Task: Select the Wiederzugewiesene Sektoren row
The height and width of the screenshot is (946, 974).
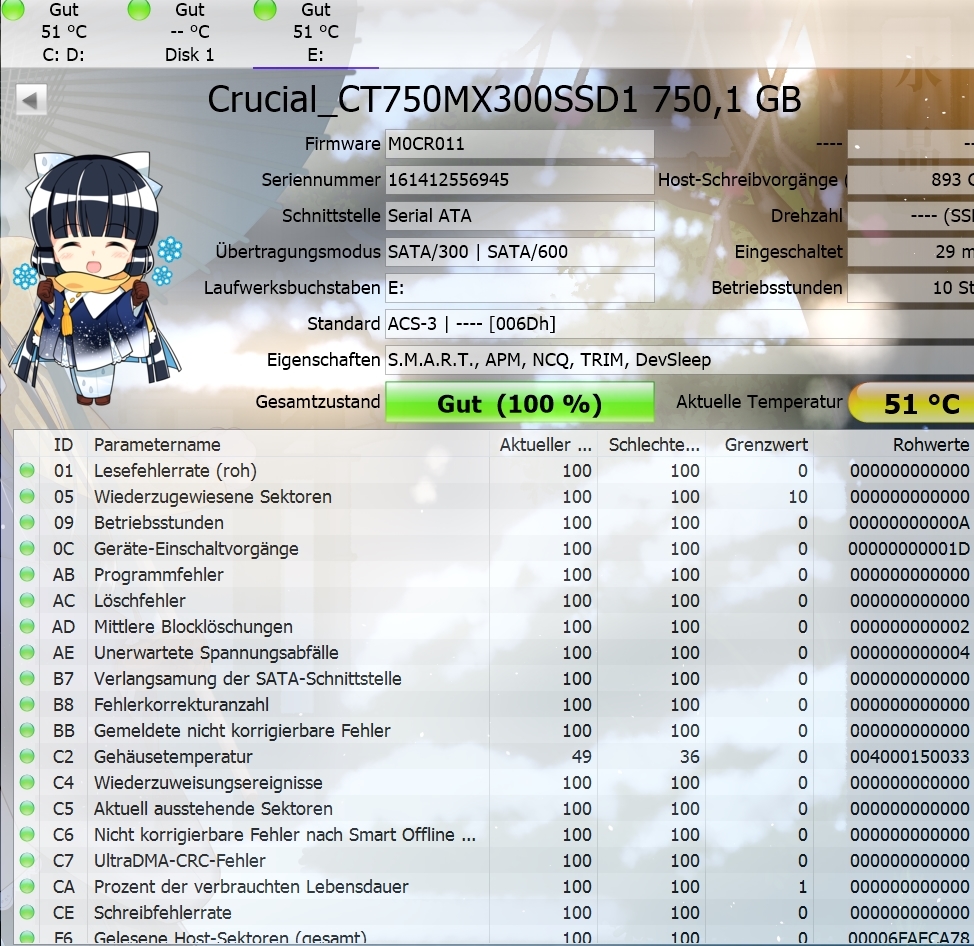Action: [494, 497]
